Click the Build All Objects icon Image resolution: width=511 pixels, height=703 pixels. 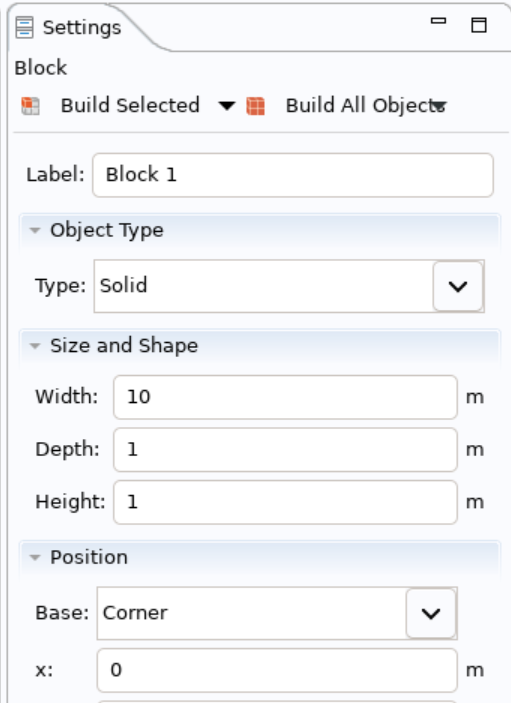[x=256, y=106]
